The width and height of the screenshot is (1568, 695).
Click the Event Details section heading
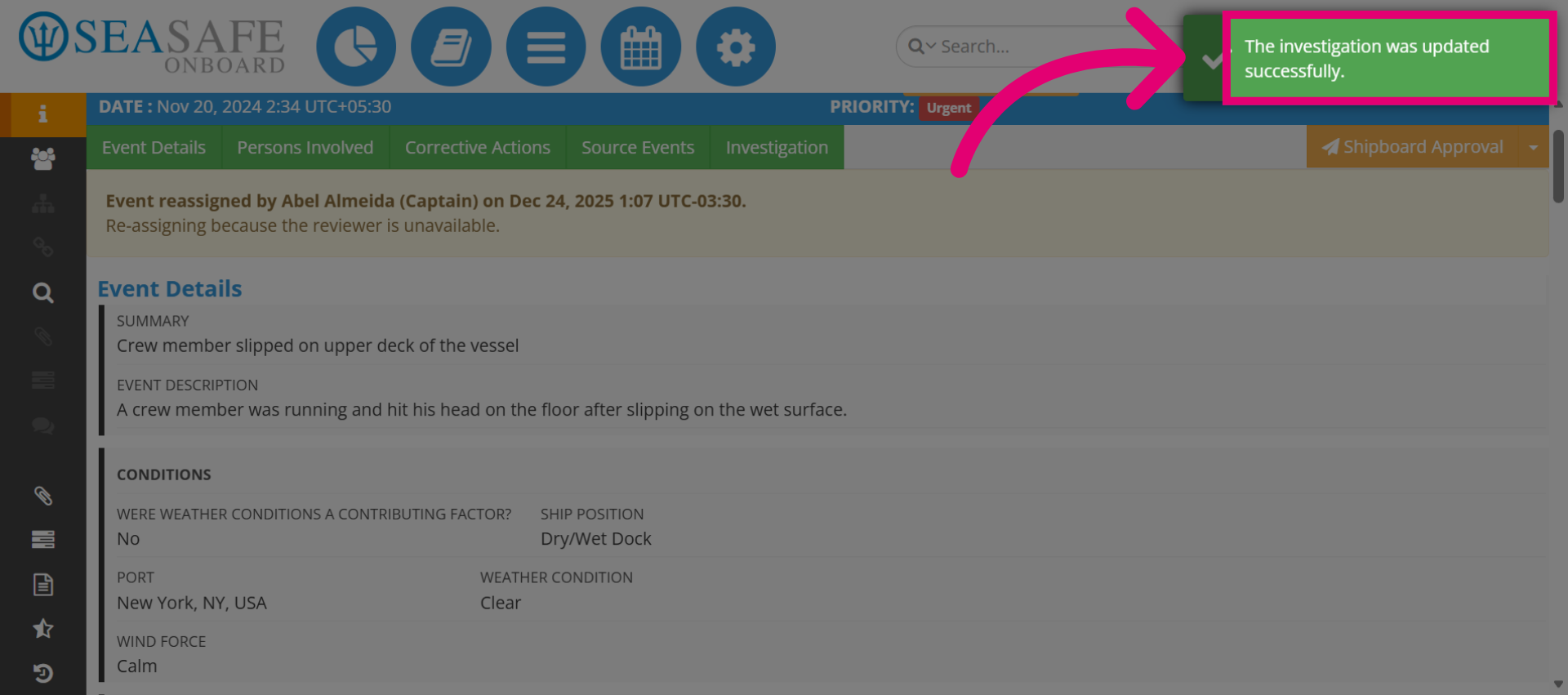pyautogui.click(x=170, y=289)
